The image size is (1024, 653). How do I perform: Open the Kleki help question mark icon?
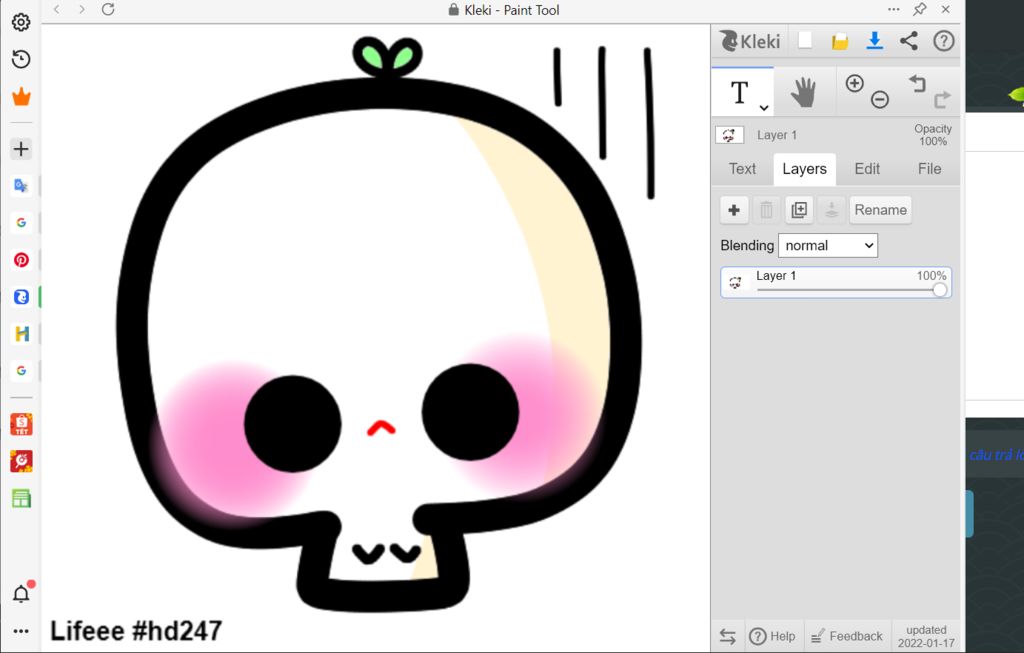pos(943,41)
